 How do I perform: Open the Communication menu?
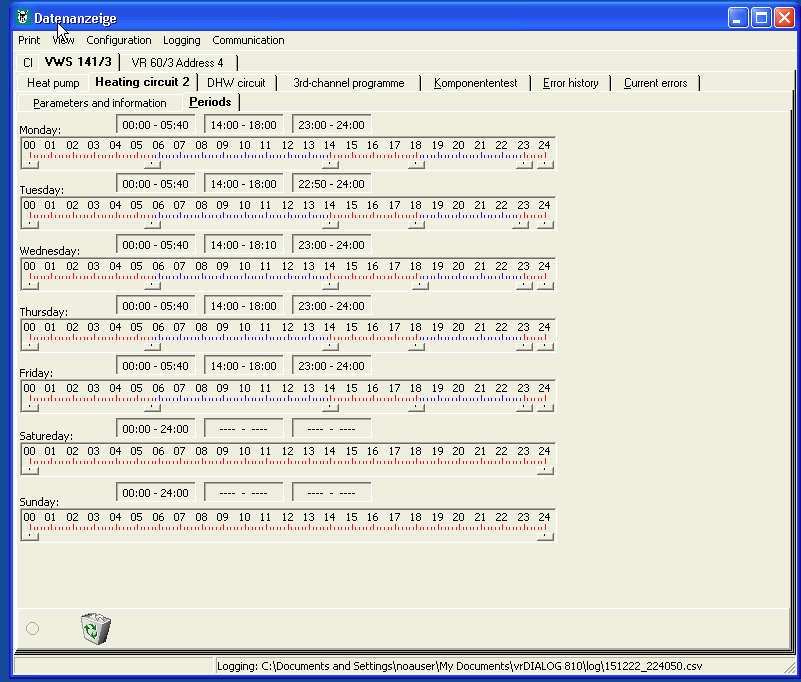click(x=248, y=40)
